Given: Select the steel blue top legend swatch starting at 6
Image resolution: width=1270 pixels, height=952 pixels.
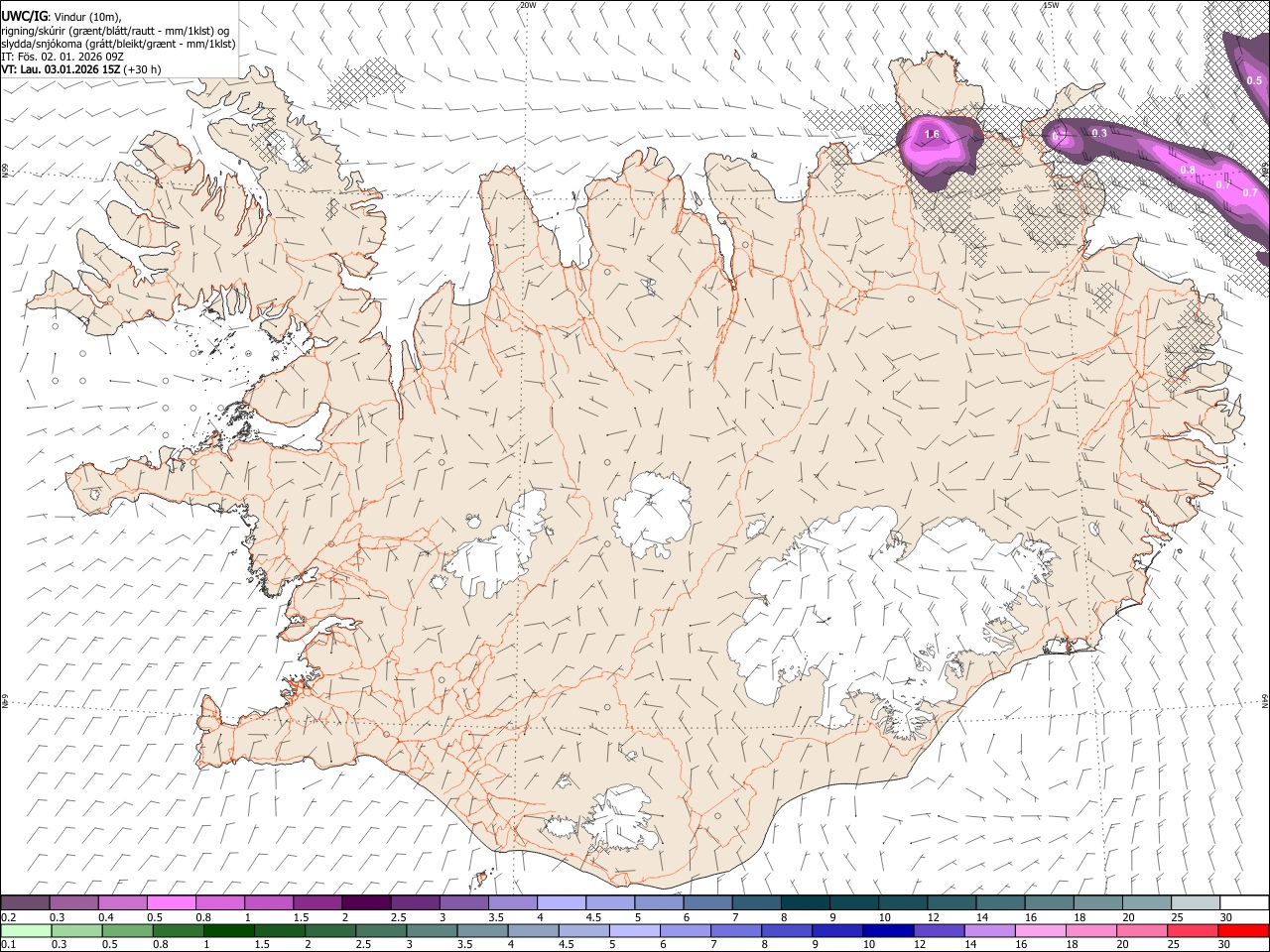Looking at the screenshot, I should coord(707,902).
